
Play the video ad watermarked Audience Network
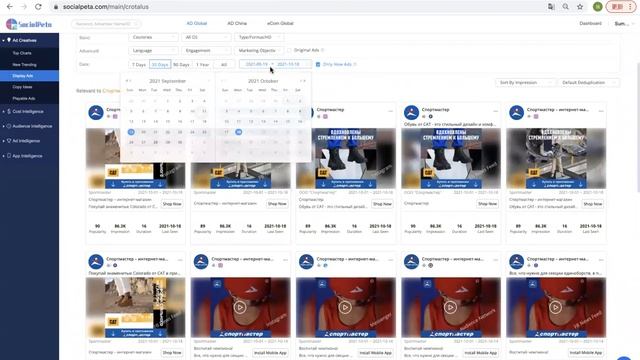pyautogui.click(x=450, y=307)
